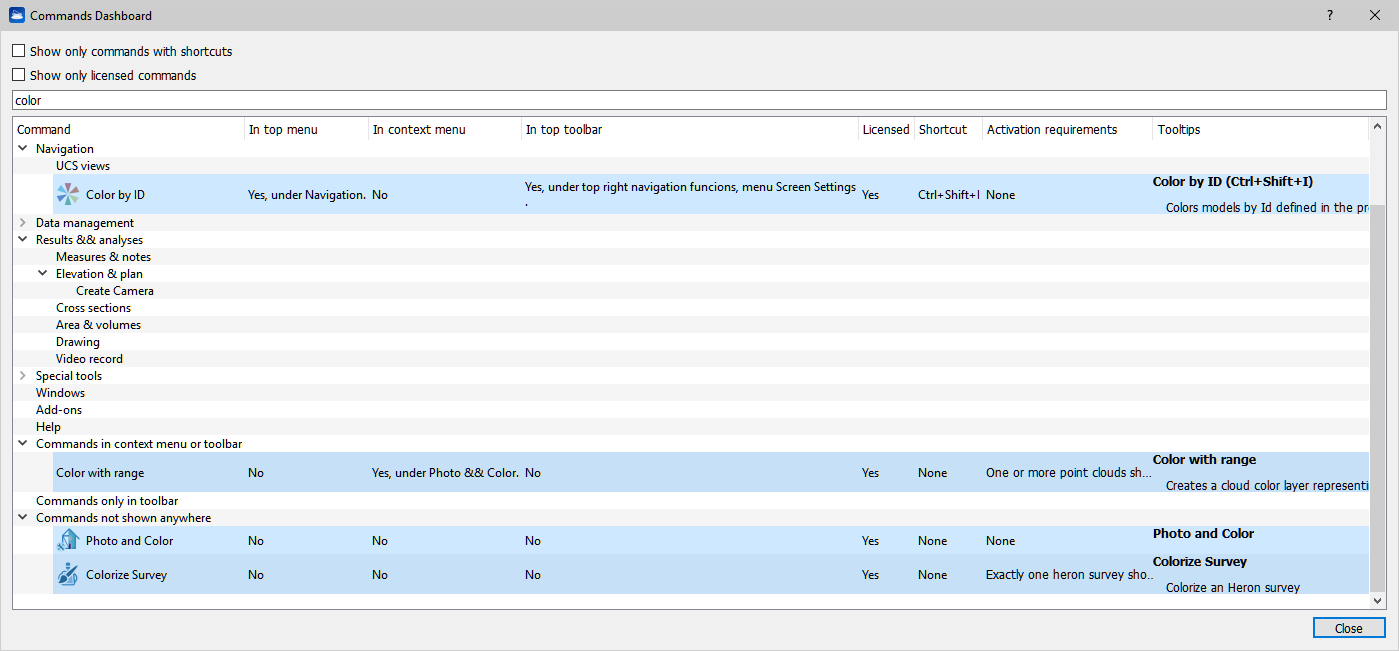
Task: Select the Color with range command row
Action: pos(100,473)
